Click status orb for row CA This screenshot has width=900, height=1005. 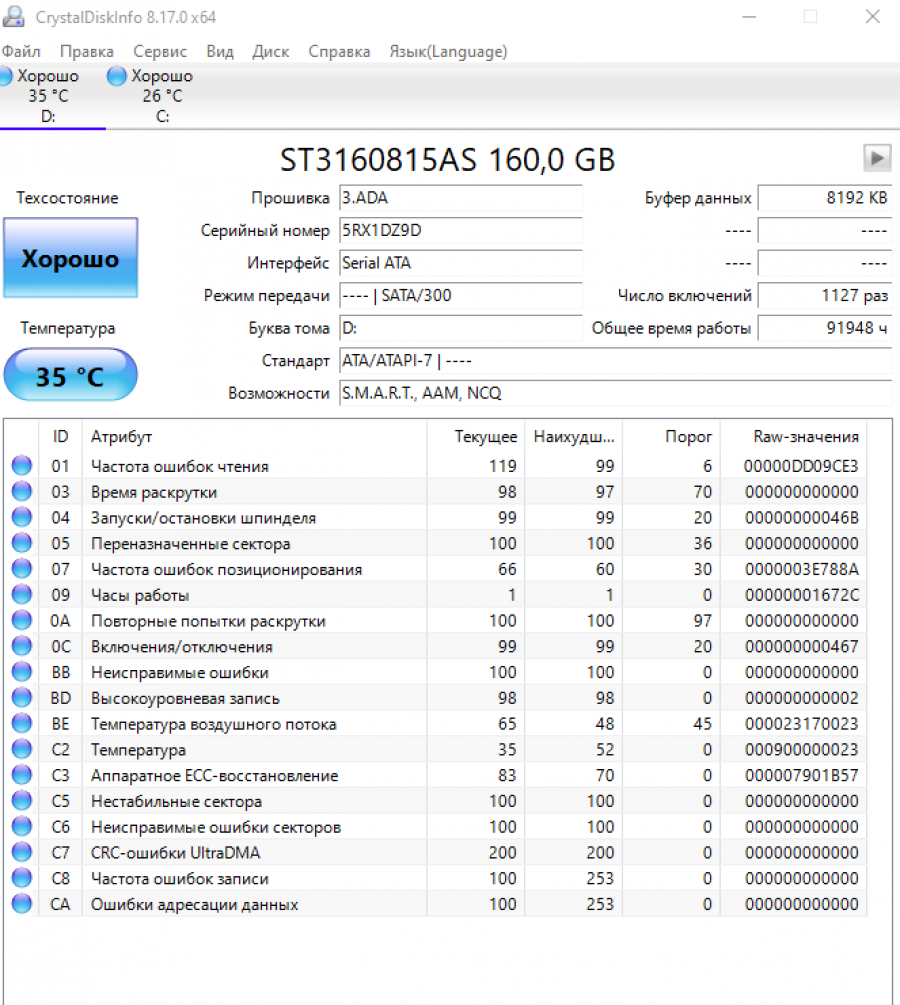[22, 905]
